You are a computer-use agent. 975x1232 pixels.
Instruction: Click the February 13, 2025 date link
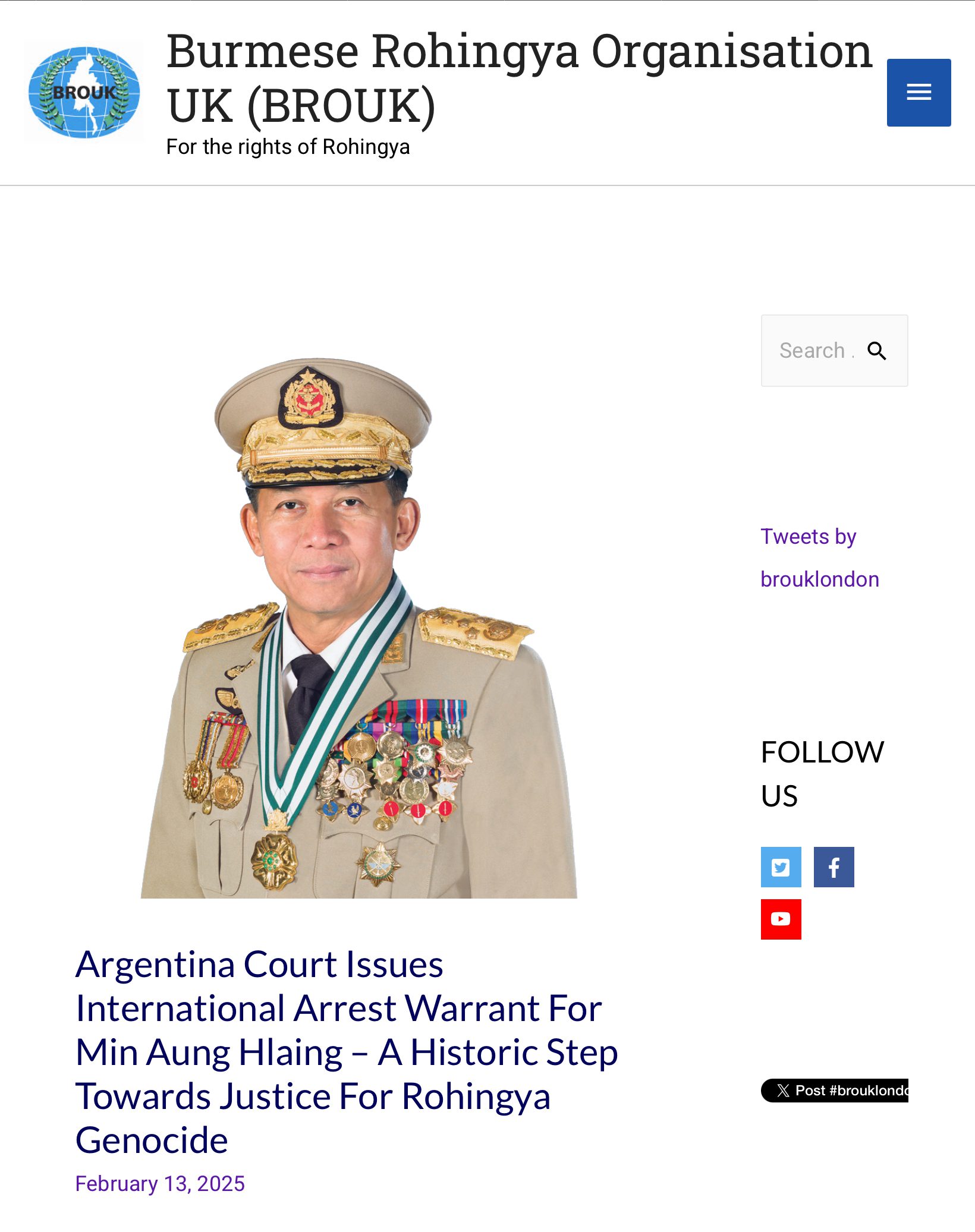tap(160, 1184)
